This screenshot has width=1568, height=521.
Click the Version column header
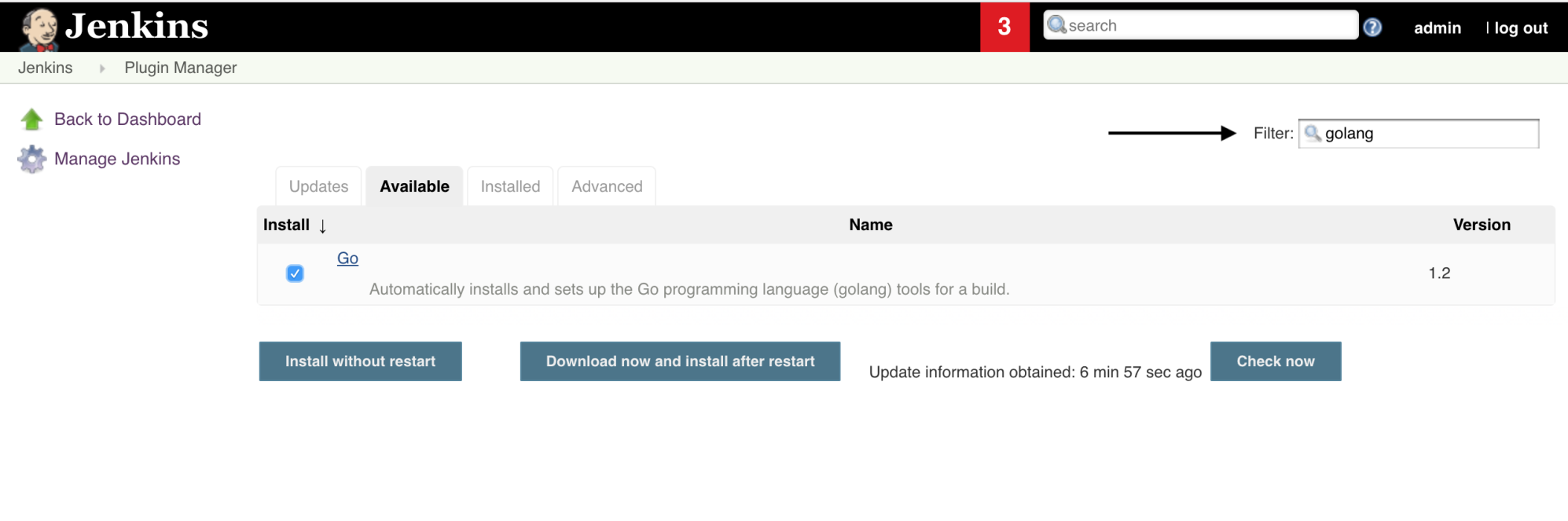pyautogui.click(x=1482, y=225)
